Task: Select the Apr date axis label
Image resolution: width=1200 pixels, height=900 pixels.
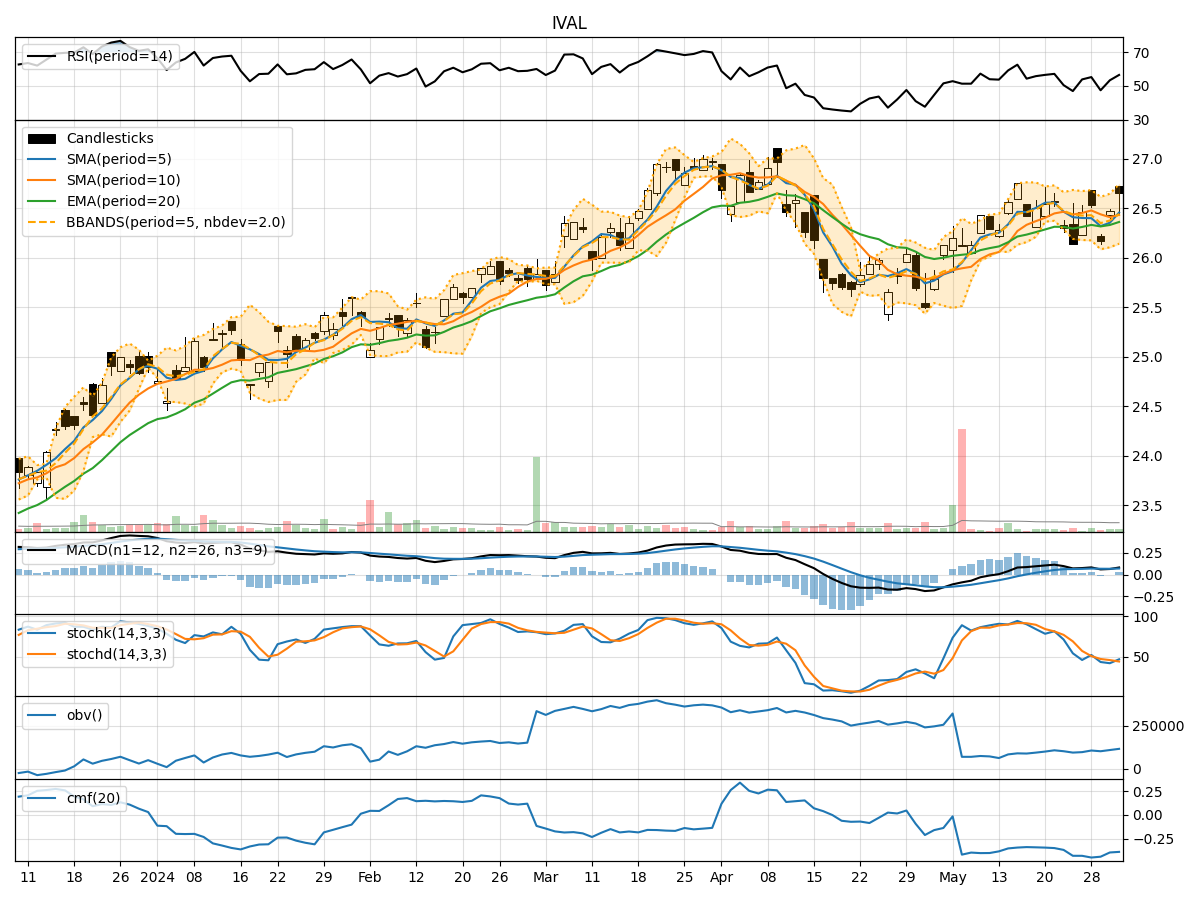Action: [721, 877]
